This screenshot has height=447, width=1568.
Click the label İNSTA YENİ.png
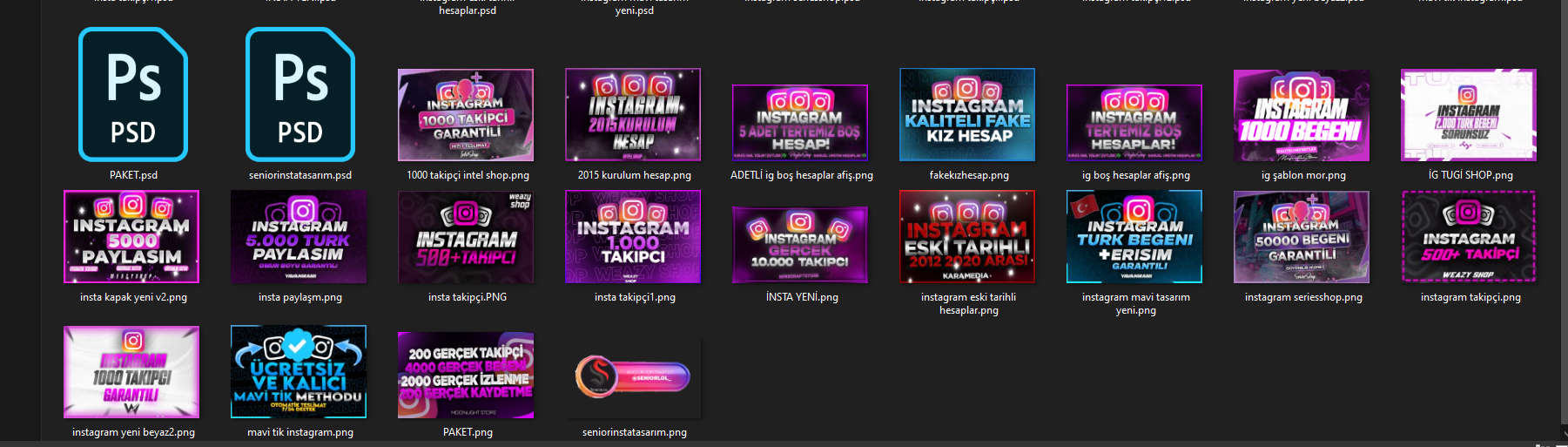tap(802, 297)
